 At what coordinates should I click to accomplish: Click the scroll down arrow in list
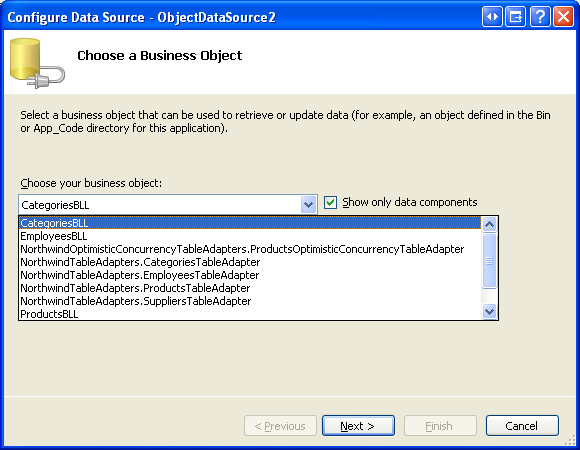(489, 311)
